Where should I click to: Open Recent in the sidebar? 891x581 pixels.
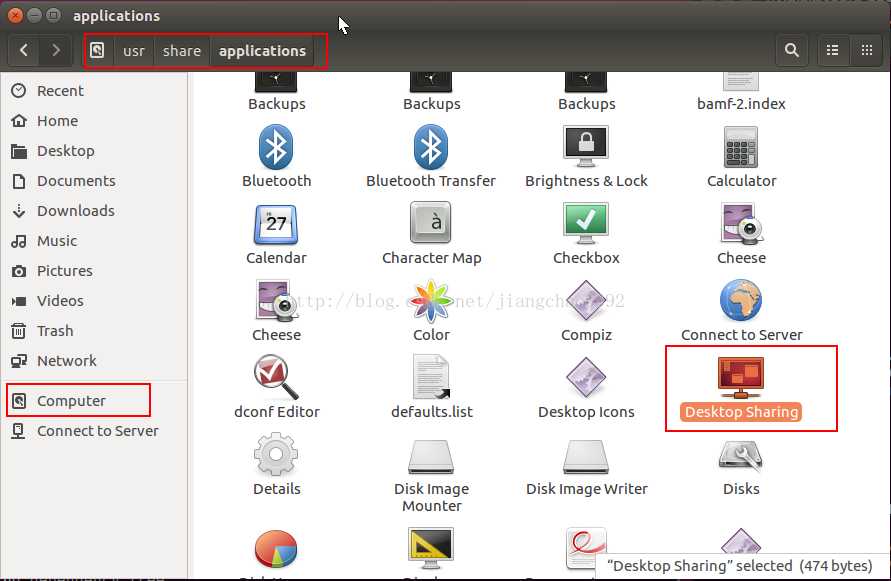tap(94, 91)
